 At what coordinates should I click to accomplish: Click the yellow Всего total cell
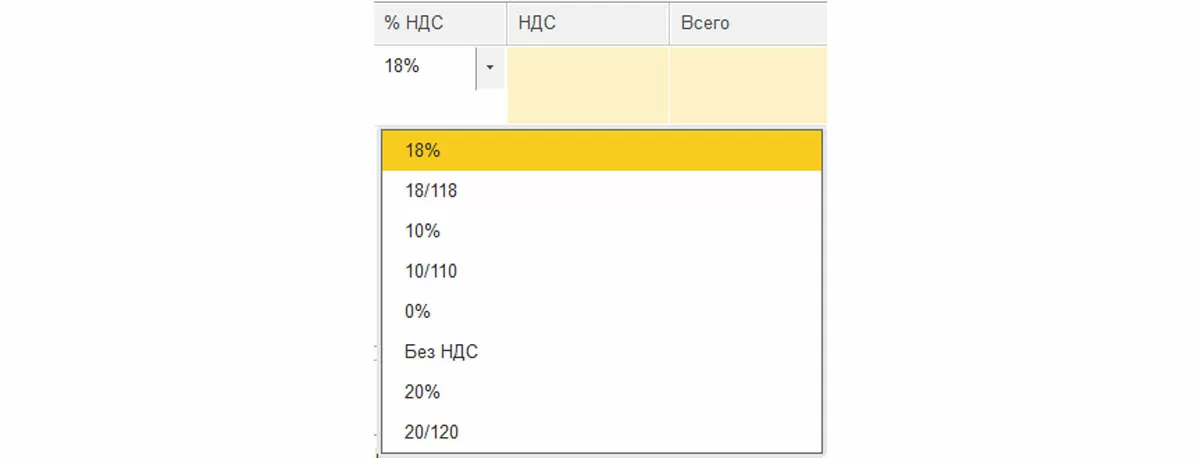(x=747, y=85)
